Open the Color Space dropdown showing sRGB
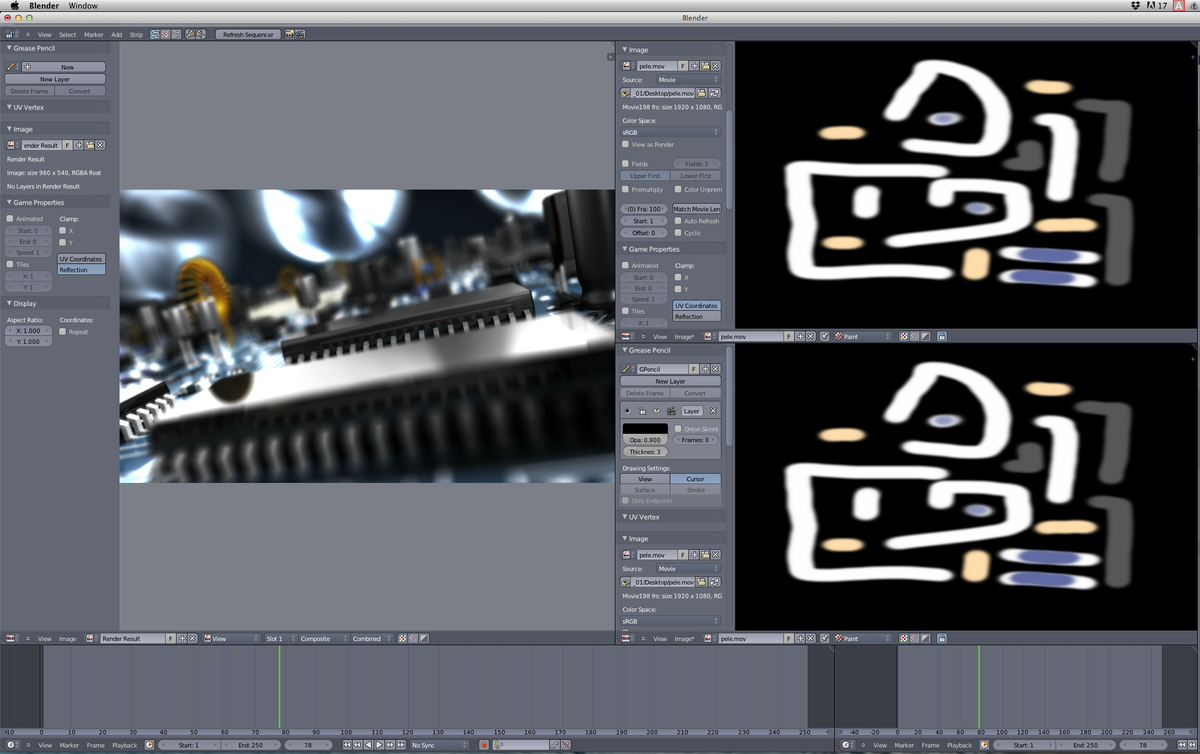This screenshot has height=754, width=1200. tap(671, 131)
